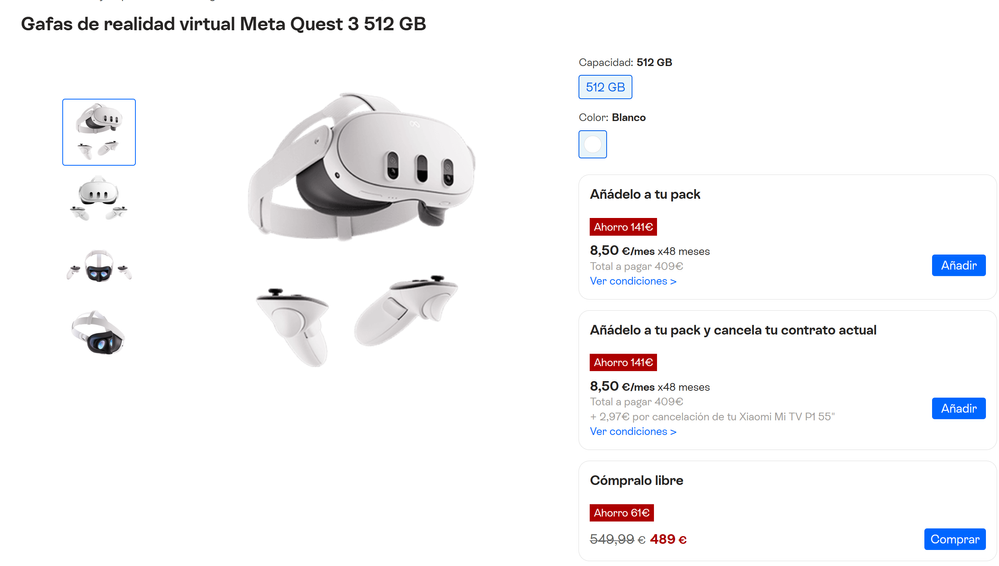The width and height of the screenshot is (999, 566).
Task: Select the first headset-with-controllers thumbnail
Action: pos(99,132)
